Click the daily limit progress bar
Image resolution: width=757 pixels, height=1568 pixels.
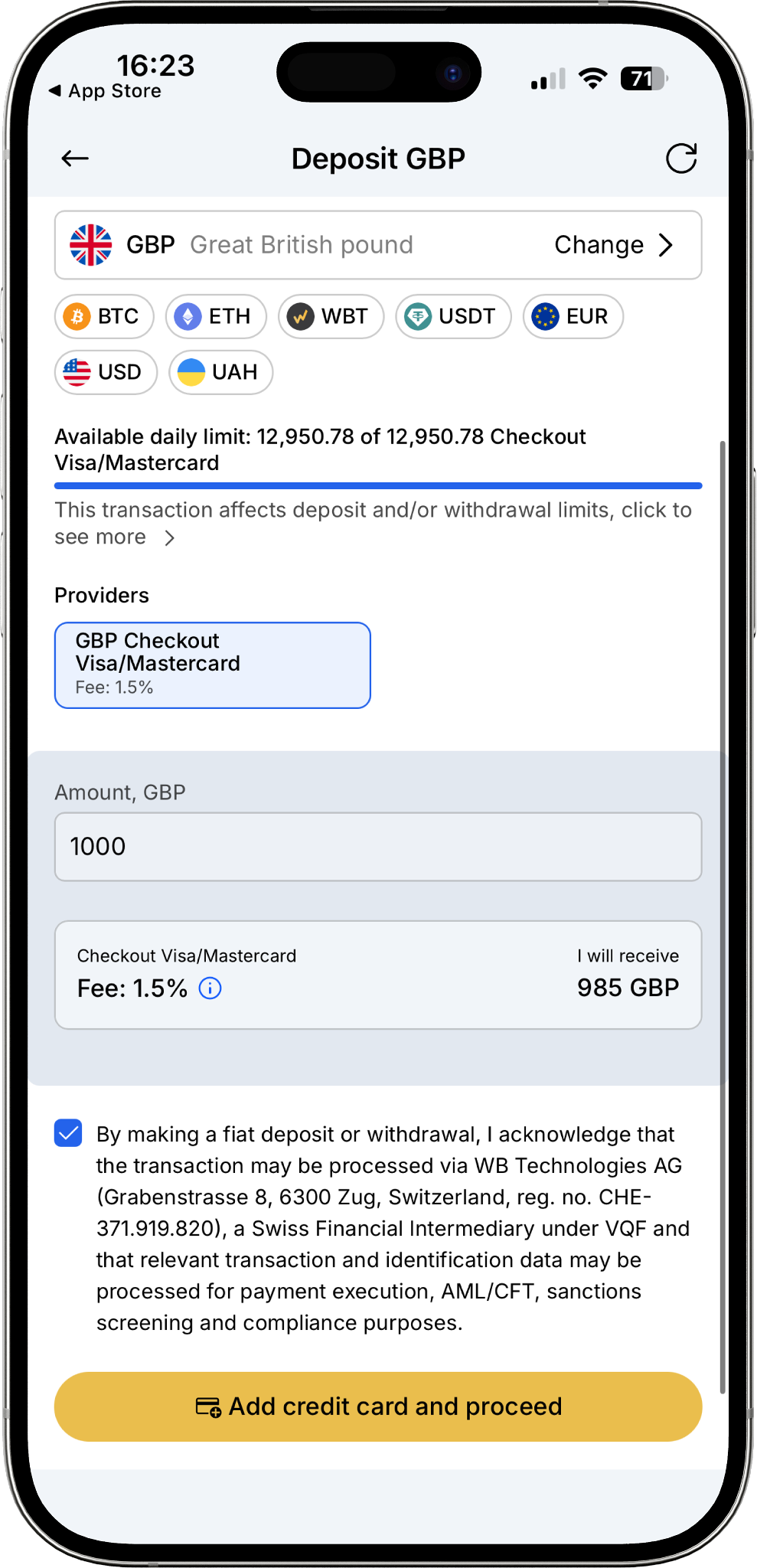(378, 485)
